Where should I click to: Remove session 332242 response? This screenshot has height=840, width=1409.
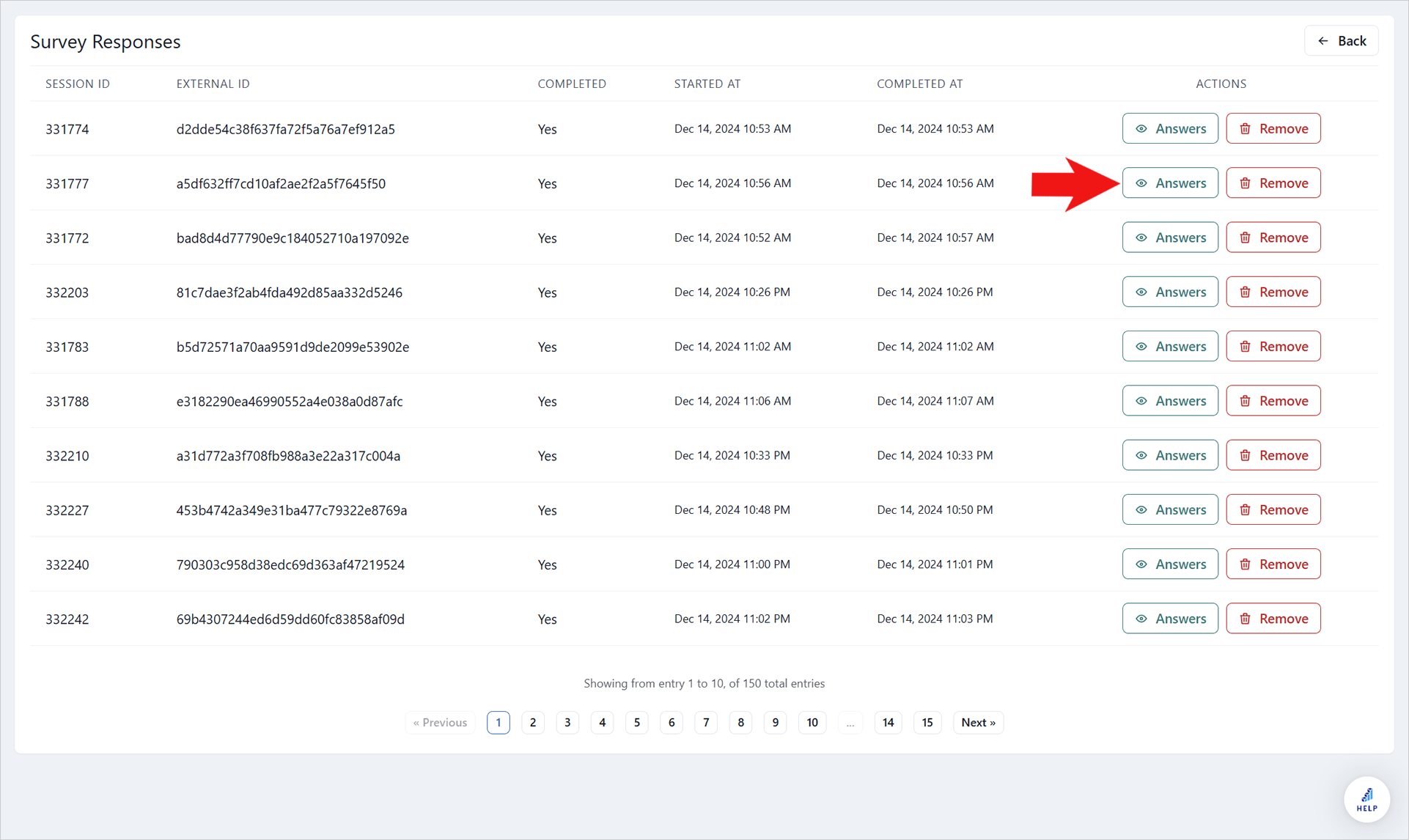(x=1273, y=619)
